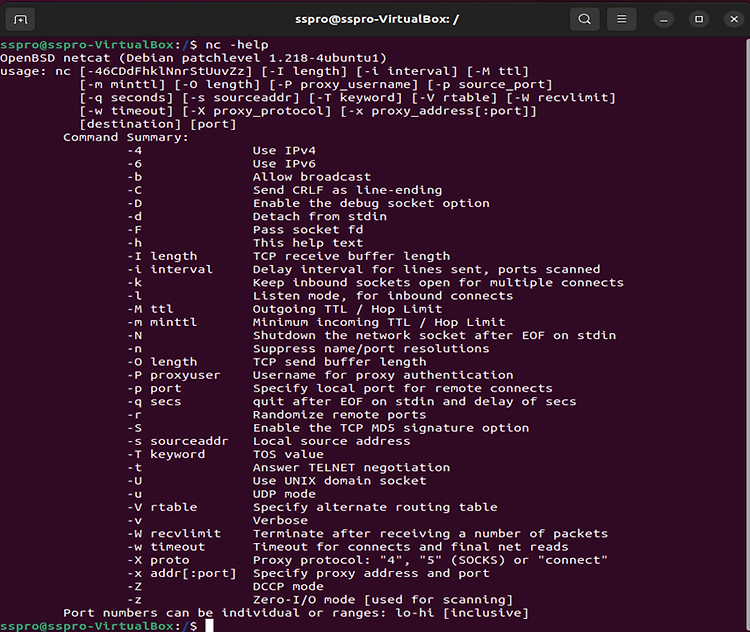Click the 'Use IPv6' description

coord(284,164)
